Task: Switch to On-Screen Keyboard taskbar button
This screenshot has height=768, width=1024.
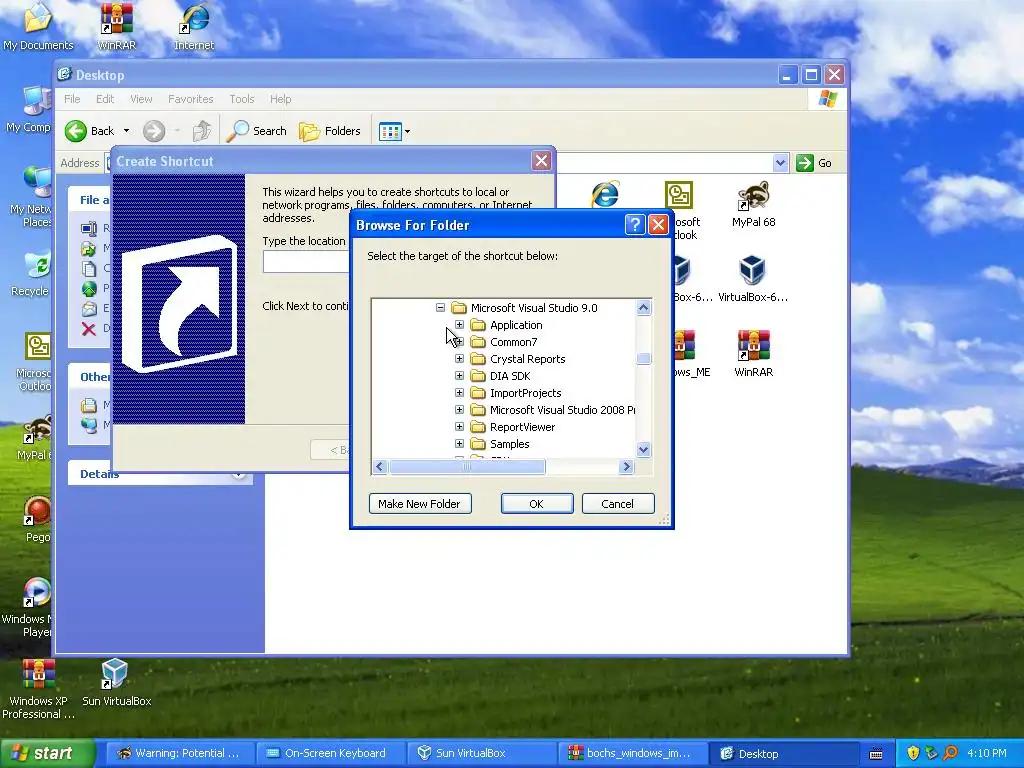Action: pos(329,753)
